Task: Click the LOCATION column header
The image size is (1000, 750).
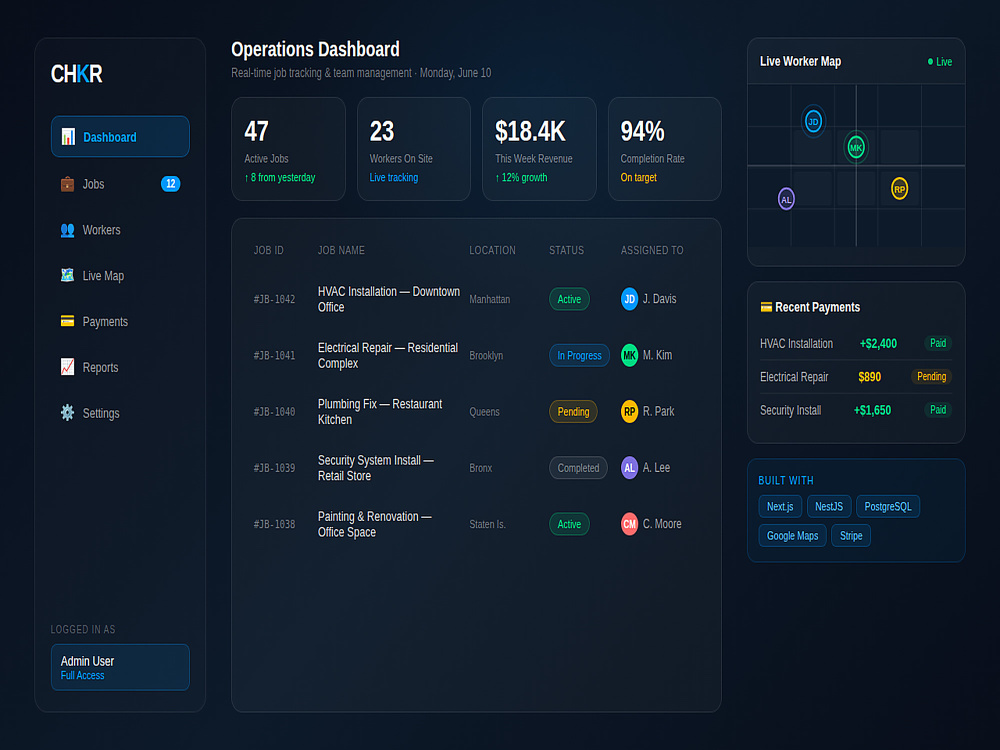Action: (x=492, y=250)
